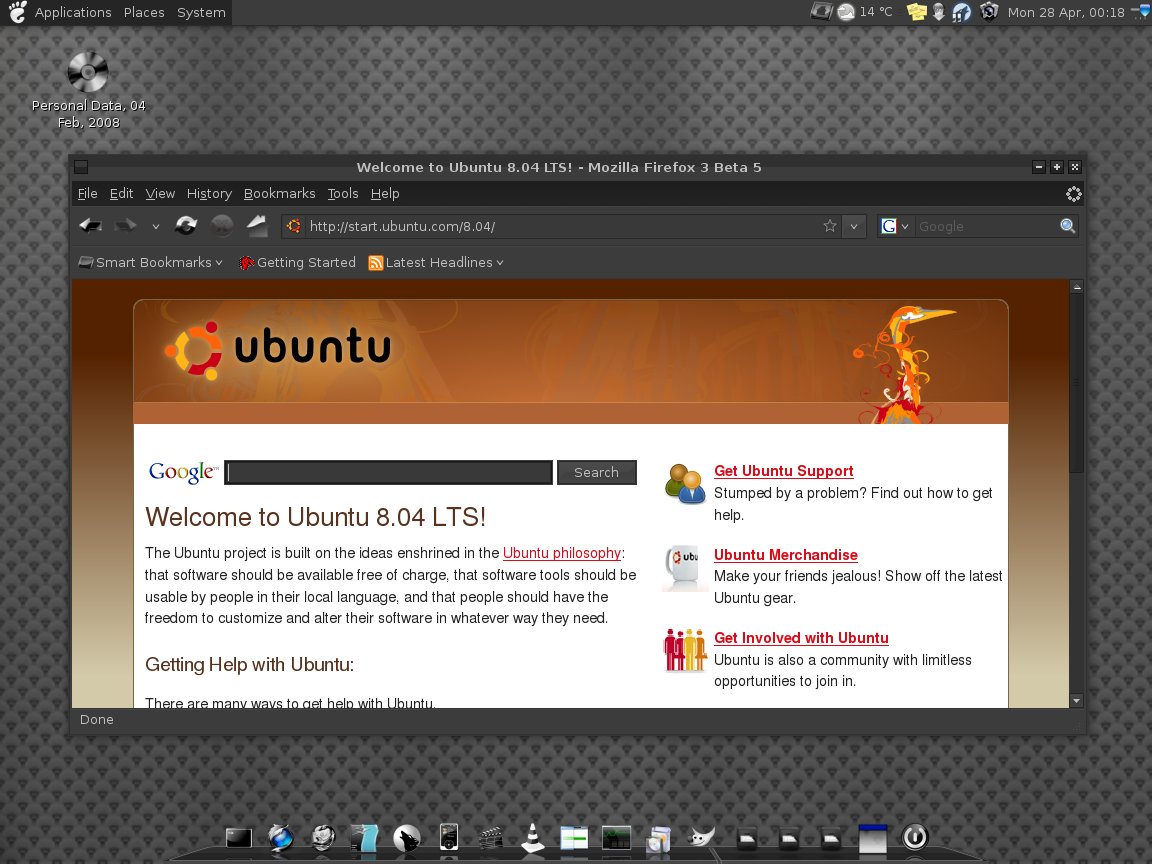Image resolution: width=1152 pixels, height=864 pixels.
Task: Click the date and time clock
Action: (x=1065, y=12)
